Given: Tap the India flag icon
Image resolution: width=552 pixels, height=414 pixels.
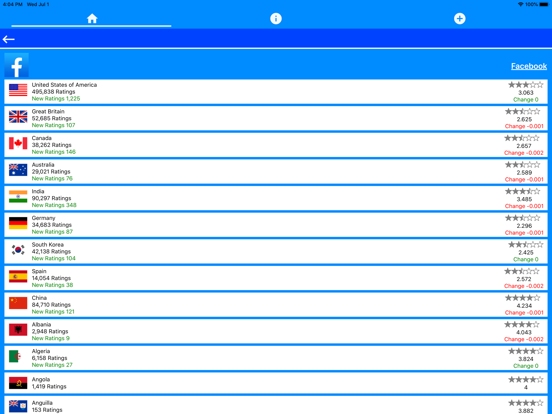Looking at the screenshot, I should pyautogui.click(x=18, y=196).
